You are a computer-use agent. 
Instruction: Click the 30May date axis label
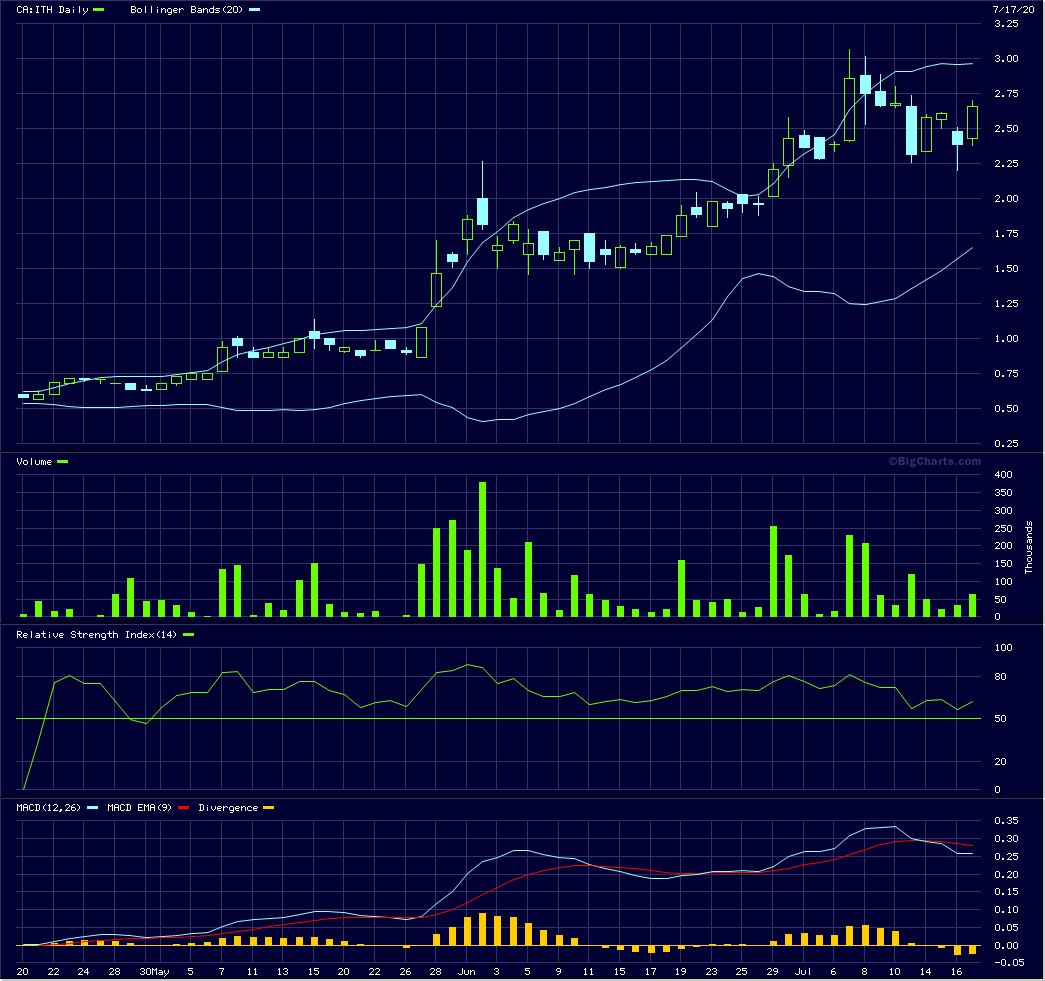click(x=154, y=972)
